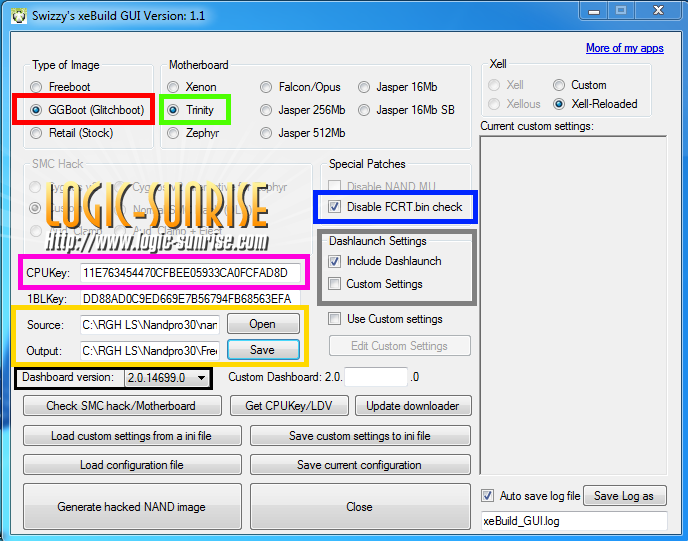
Task: Click Generate hacked NAND image
Action: coord(131,507)
